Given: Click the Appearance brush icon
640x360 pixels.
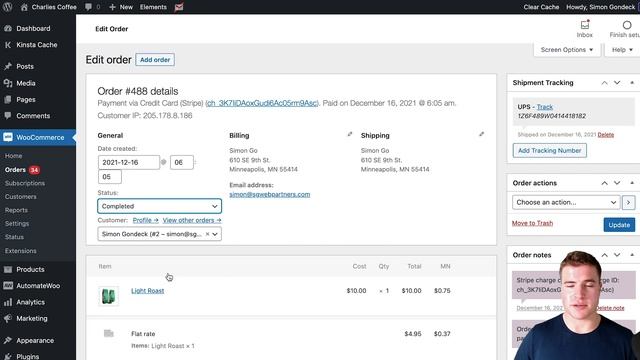Looking at the screenshot, I should (x=8, y=340).
